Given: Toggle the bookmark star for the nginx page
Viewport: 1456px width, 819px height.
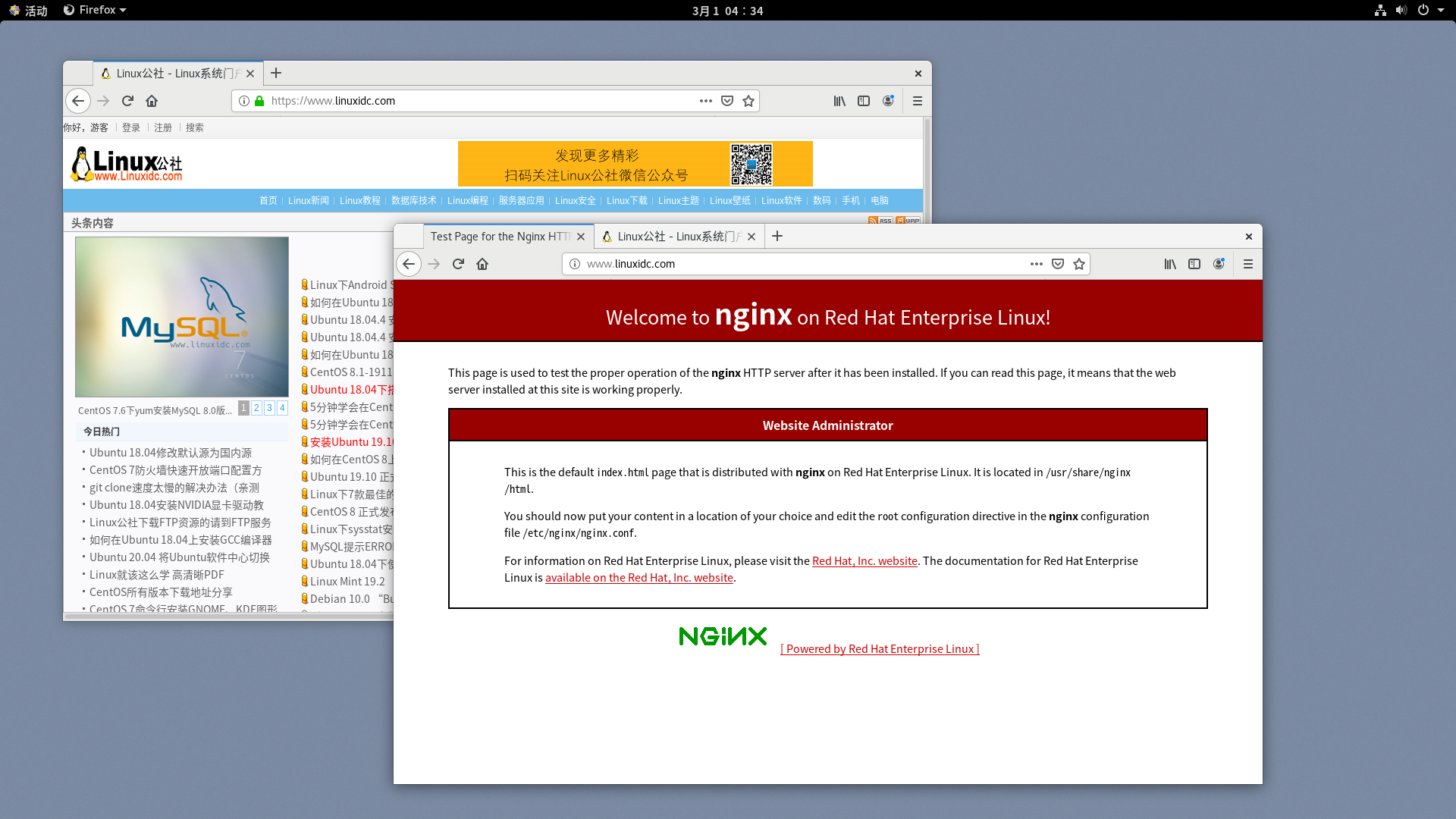Looking at the screenshot, I should coord(1078,264).
